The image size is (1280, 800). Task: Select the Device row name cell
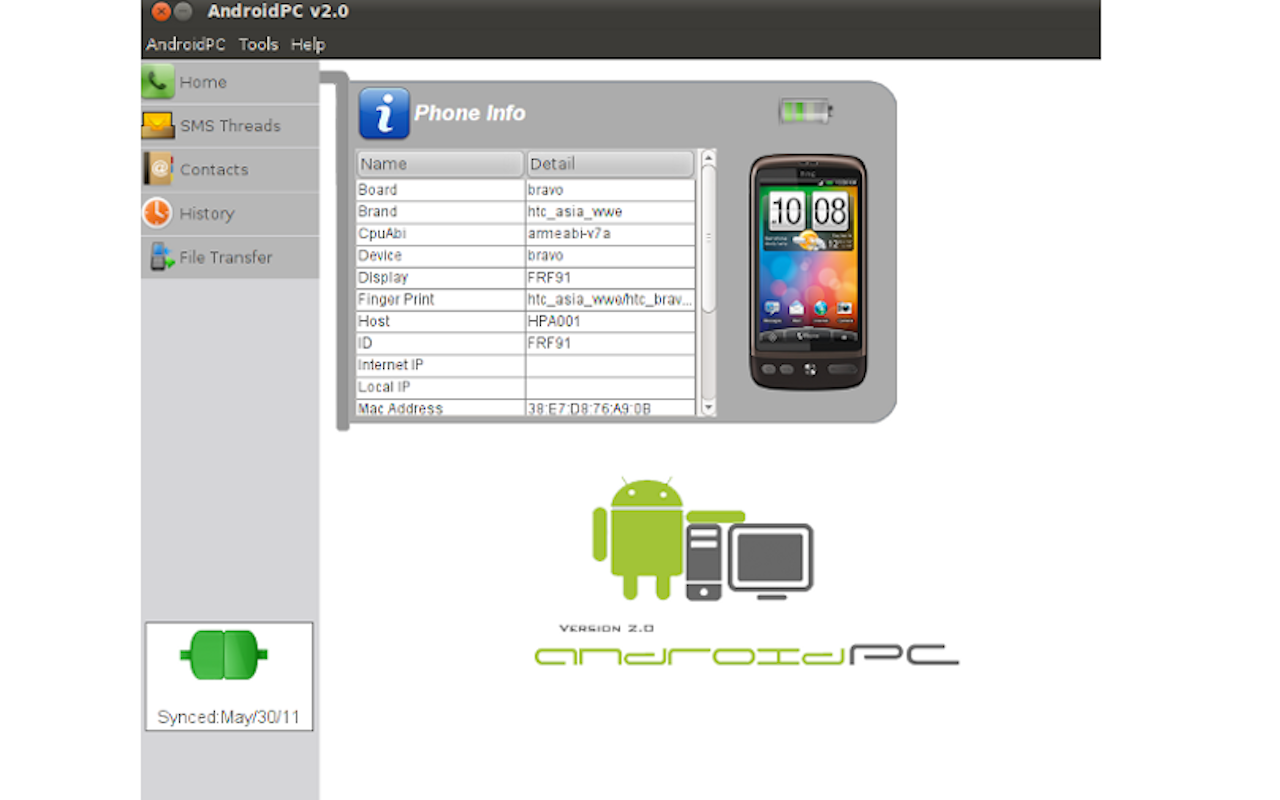coord(441,256)
